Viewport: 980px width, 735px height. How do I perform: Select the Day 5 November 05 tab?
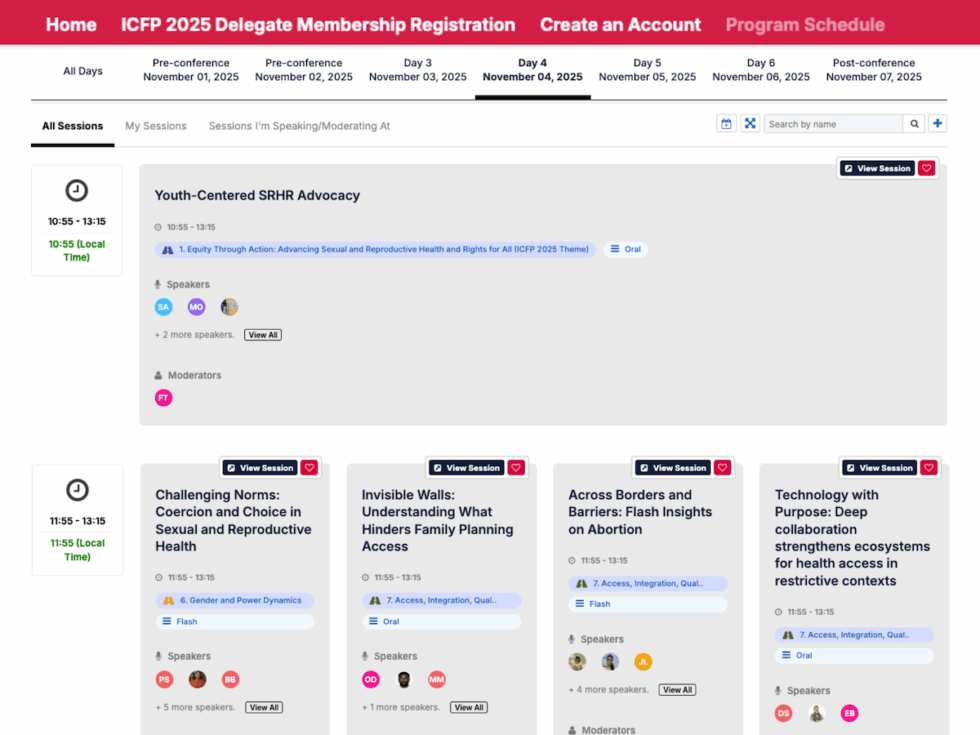[647, 69]
